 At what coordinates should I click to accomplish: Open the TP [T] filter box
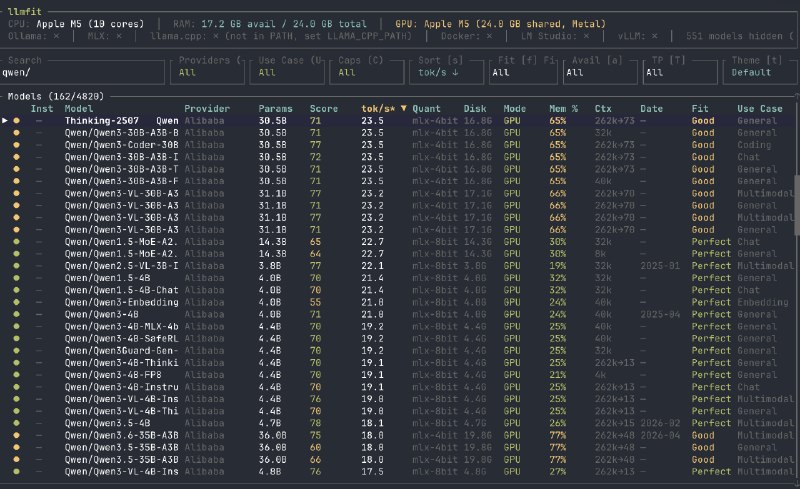click(679, 72)
